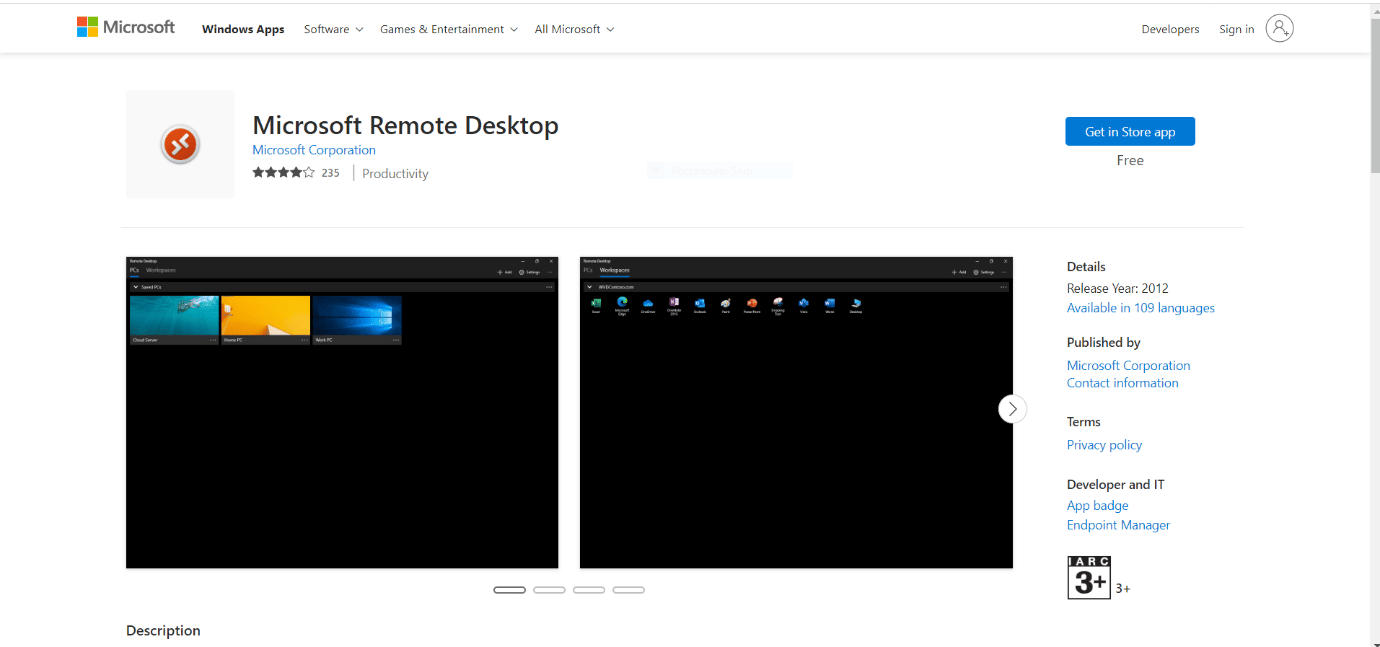This screenshot has width=1380, height=647.
Task: Open Microsoft Corporation under Published by
Action: coord(1128,365)
